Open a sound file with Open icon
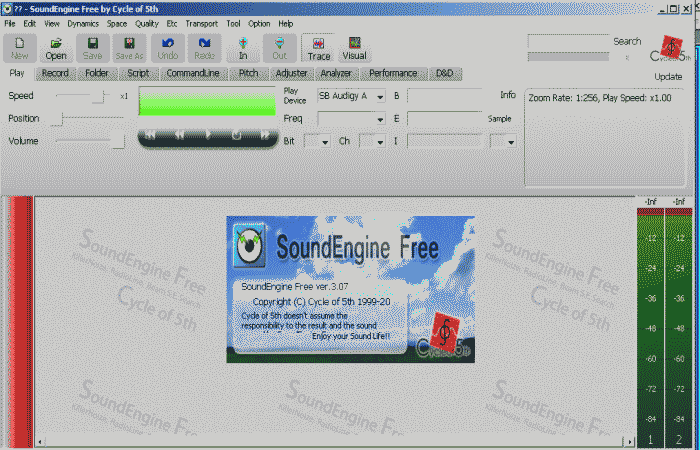 coord(57,48)
